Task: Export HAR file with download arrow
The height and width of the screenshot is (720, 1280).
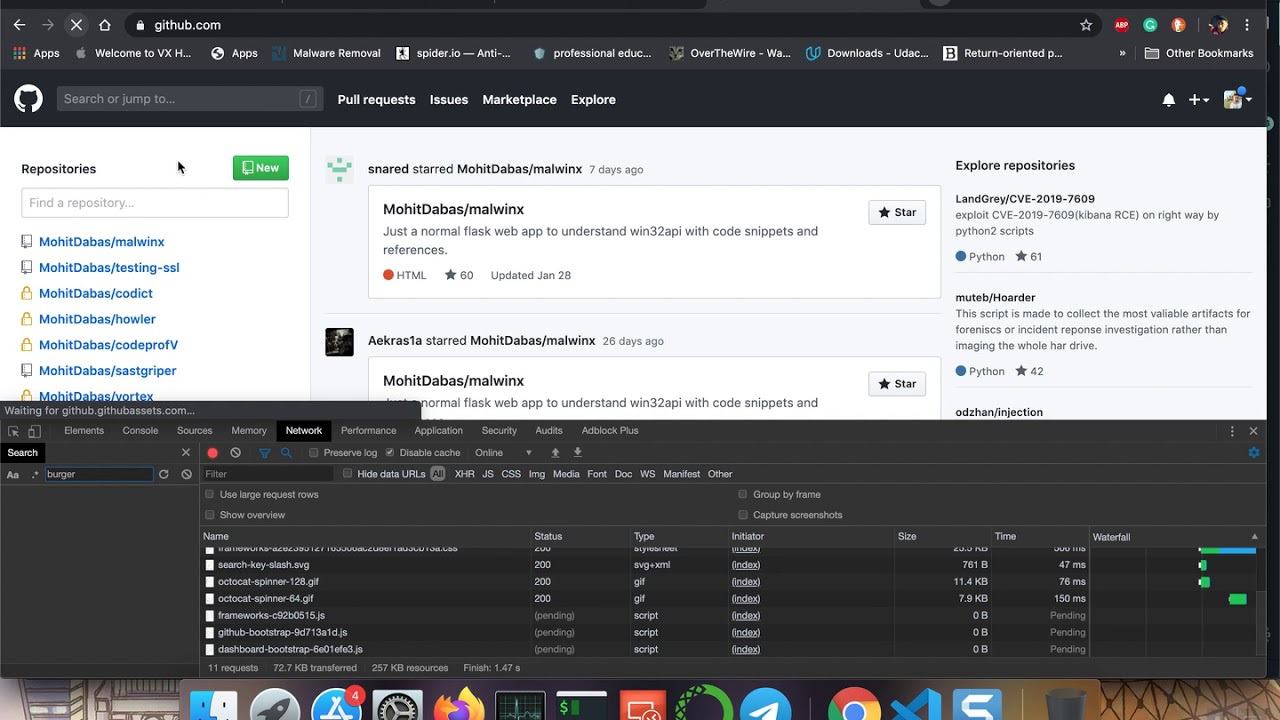Action: (577, 453)
